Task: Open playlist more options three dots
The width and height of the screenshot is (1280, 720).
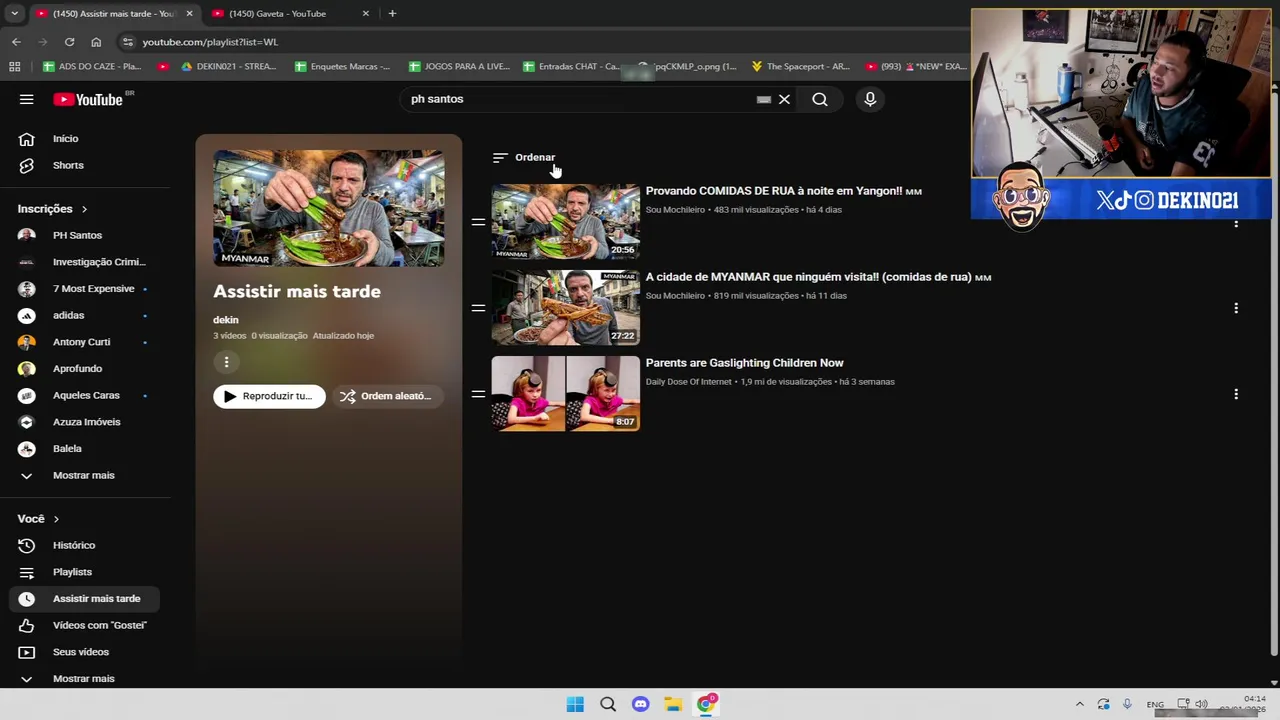Action: click(226, 362)
